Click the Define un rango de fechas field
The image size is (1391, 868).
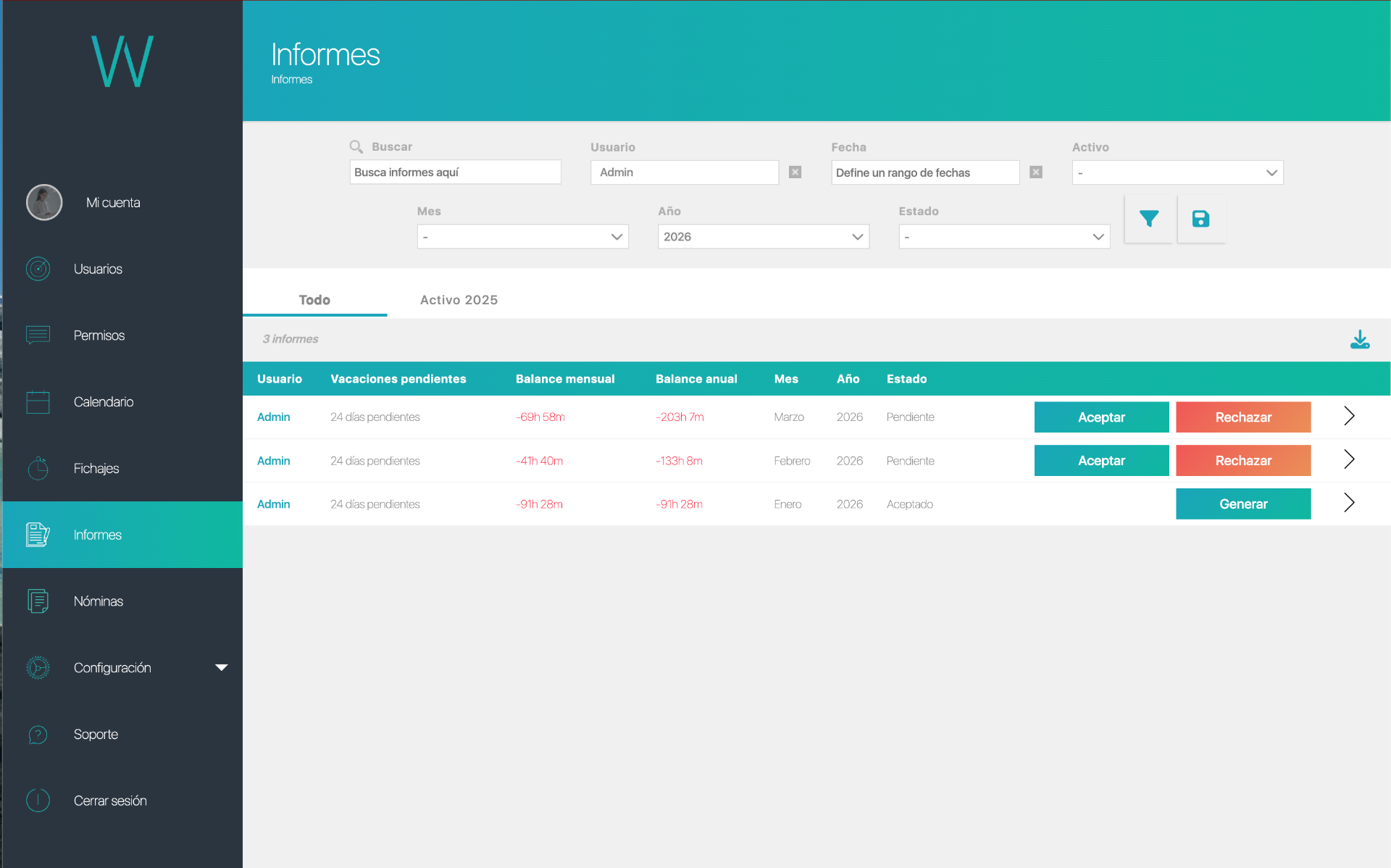pos(925,172)
